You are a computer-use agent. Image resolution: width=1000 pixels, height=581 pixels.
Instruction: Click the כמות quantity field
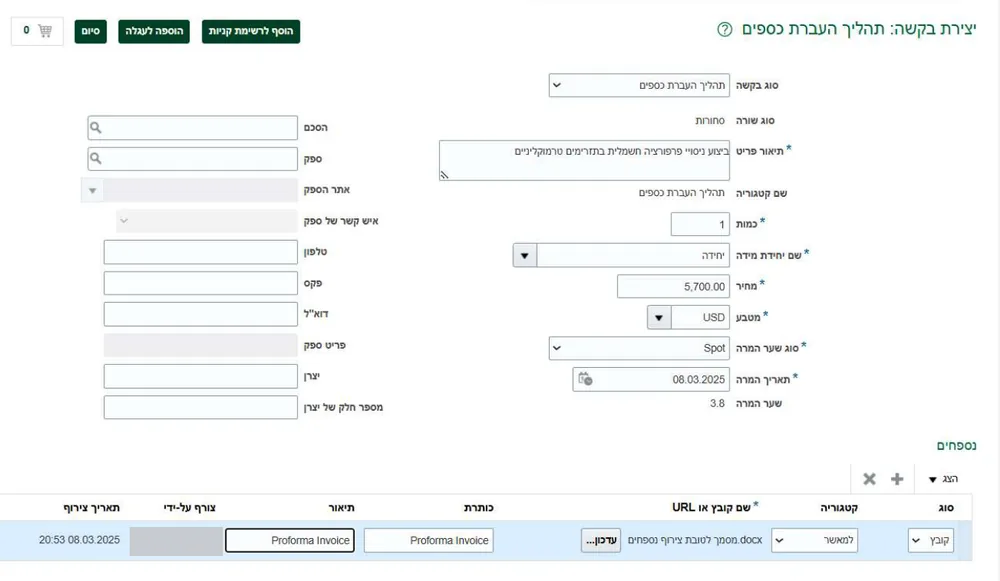coord(700,224)
